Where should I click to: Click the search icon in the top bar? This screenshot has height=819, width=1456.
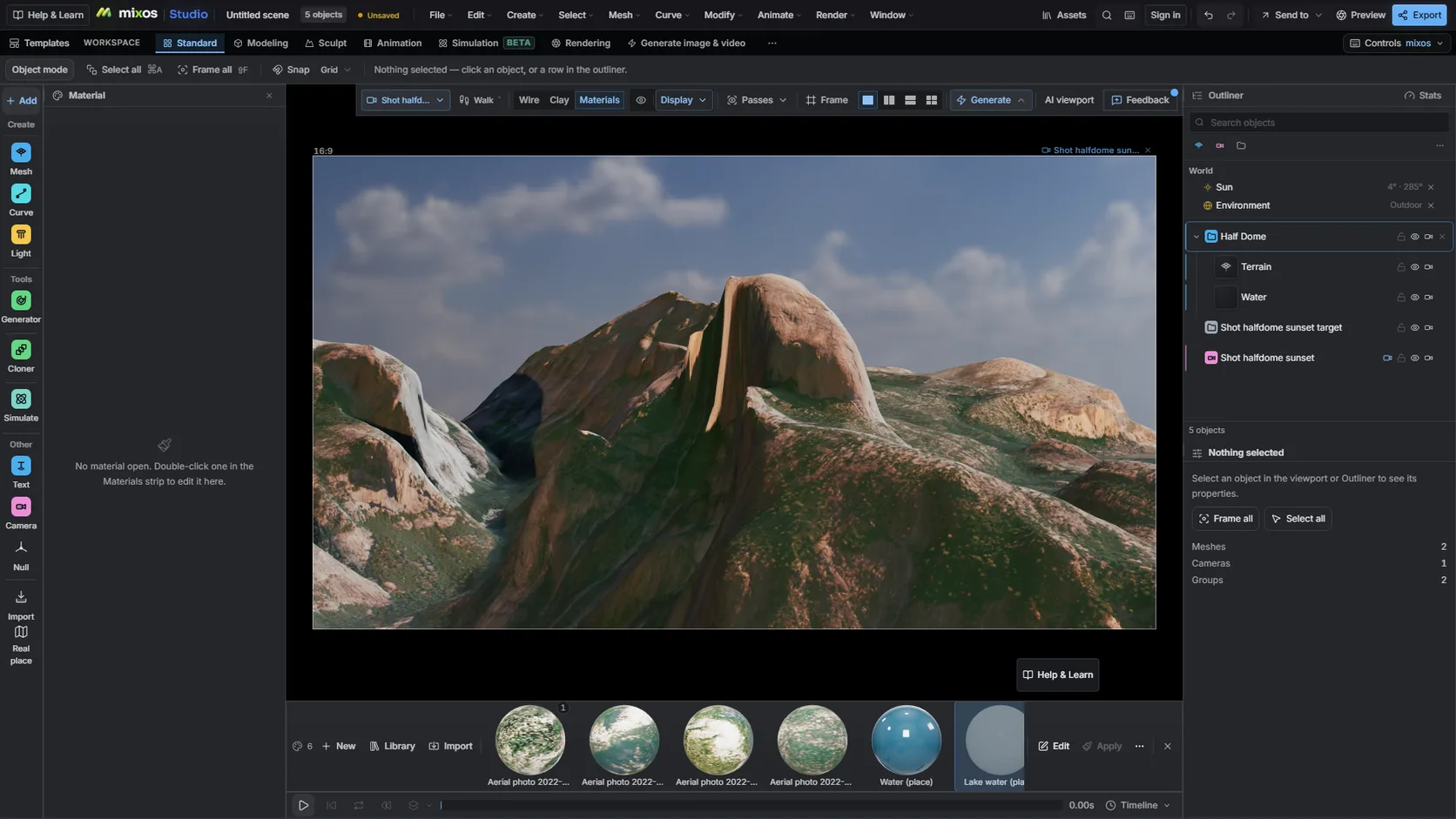coord(1107,15)
